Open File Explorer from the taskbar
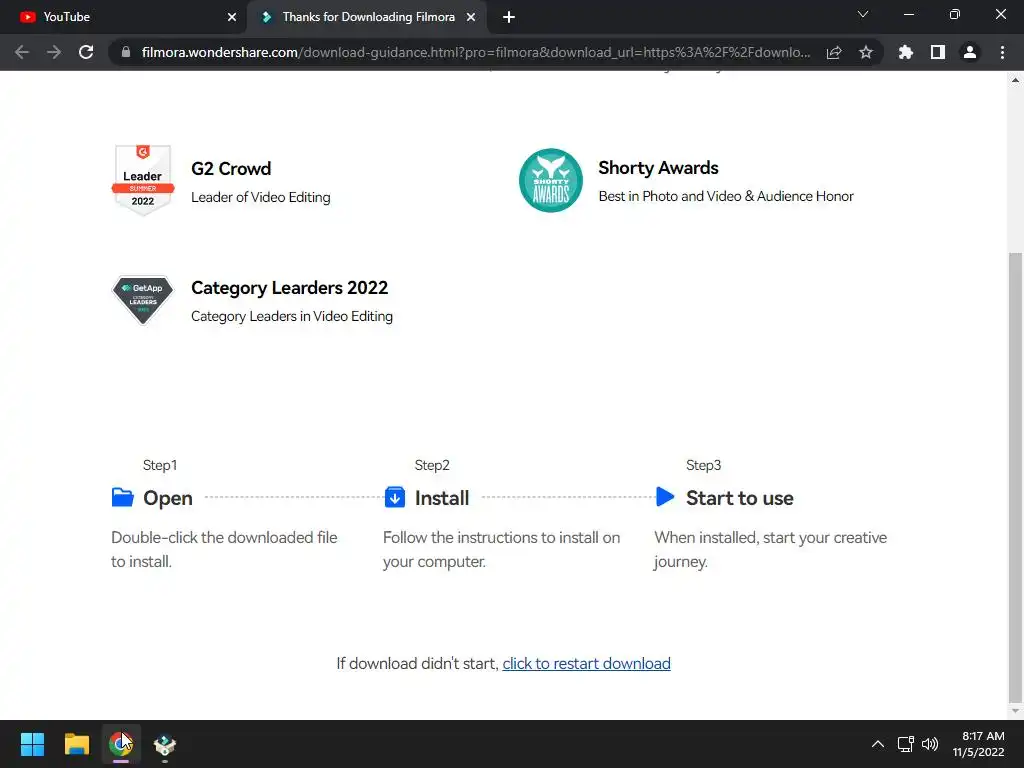This screenshot has height=768, width=1024. [76, 744]
